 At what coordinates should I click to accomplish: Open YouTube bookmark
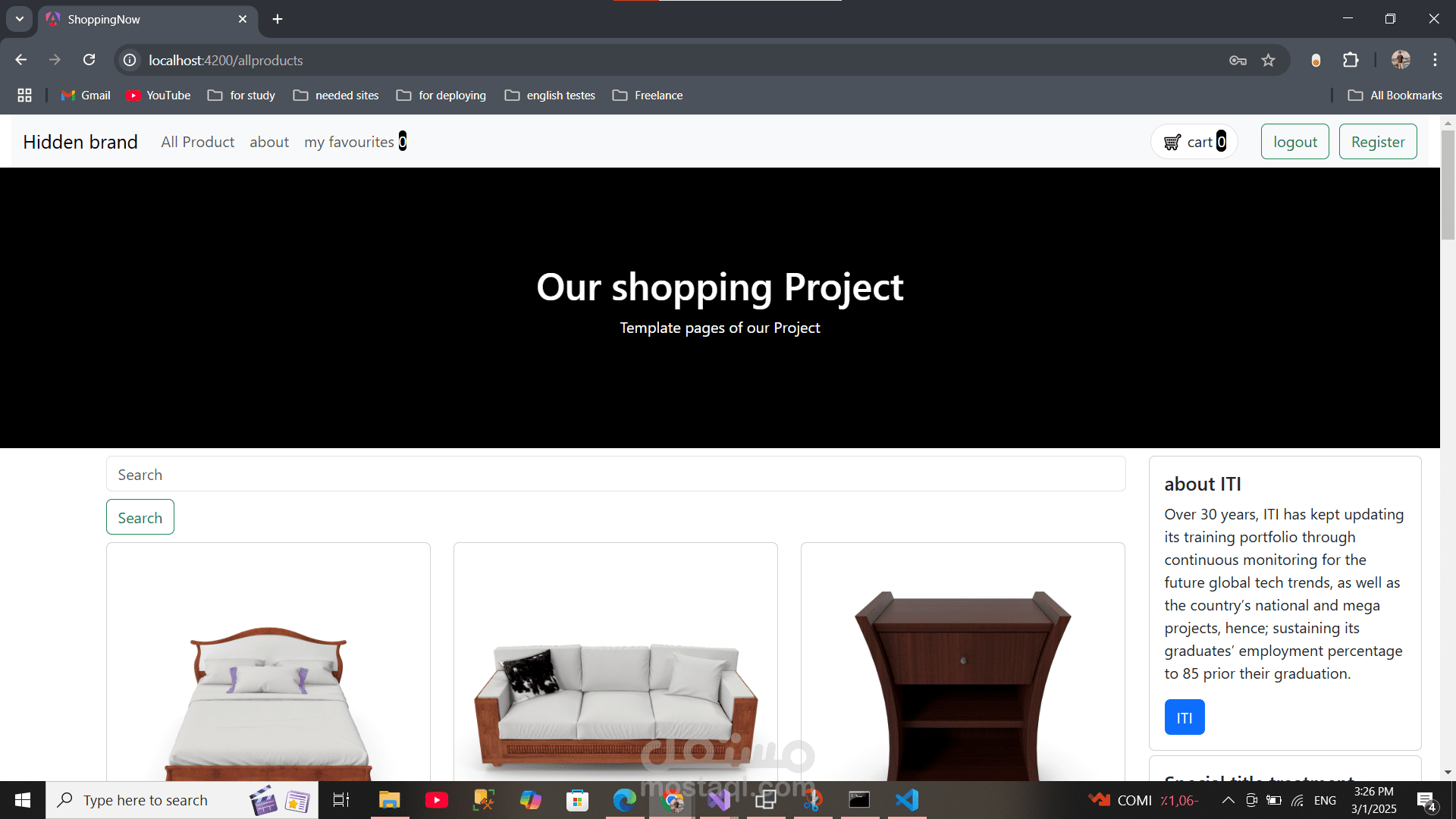[x=158, y=96]
